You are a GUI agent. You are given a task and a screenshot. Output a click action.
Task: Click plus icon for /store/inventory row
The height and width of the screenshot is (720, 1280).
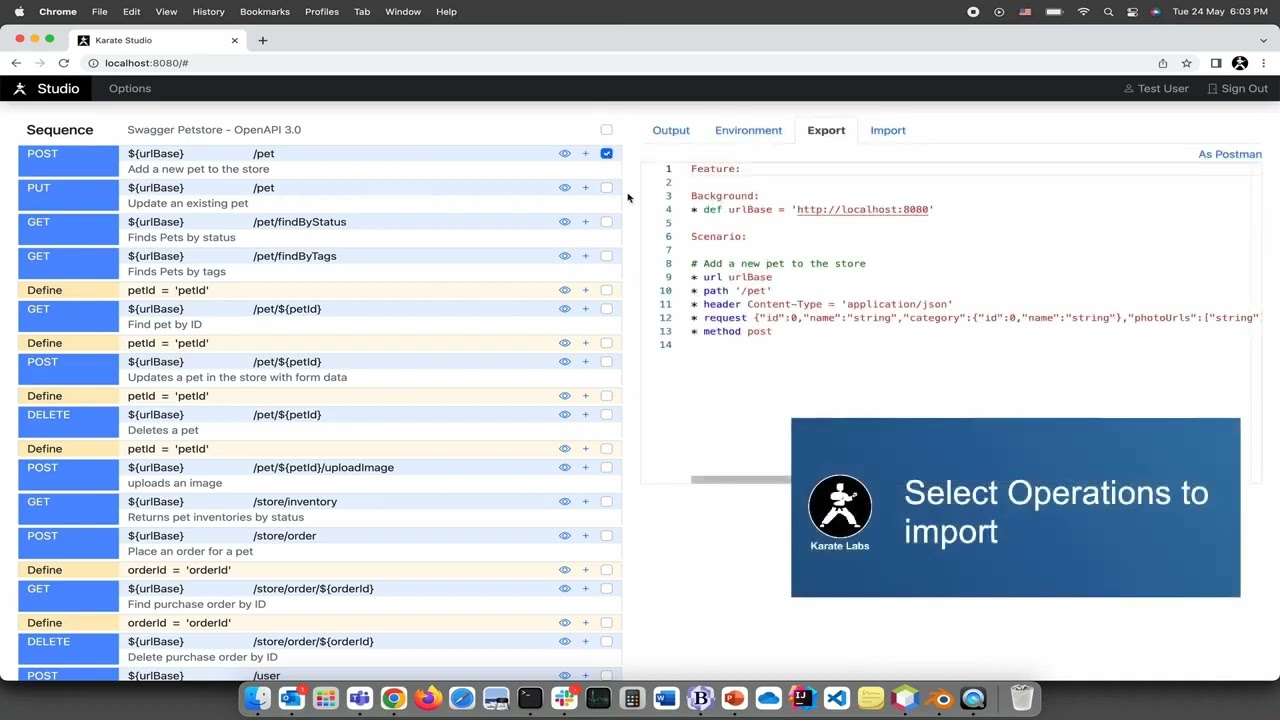(x=585, y=502)
